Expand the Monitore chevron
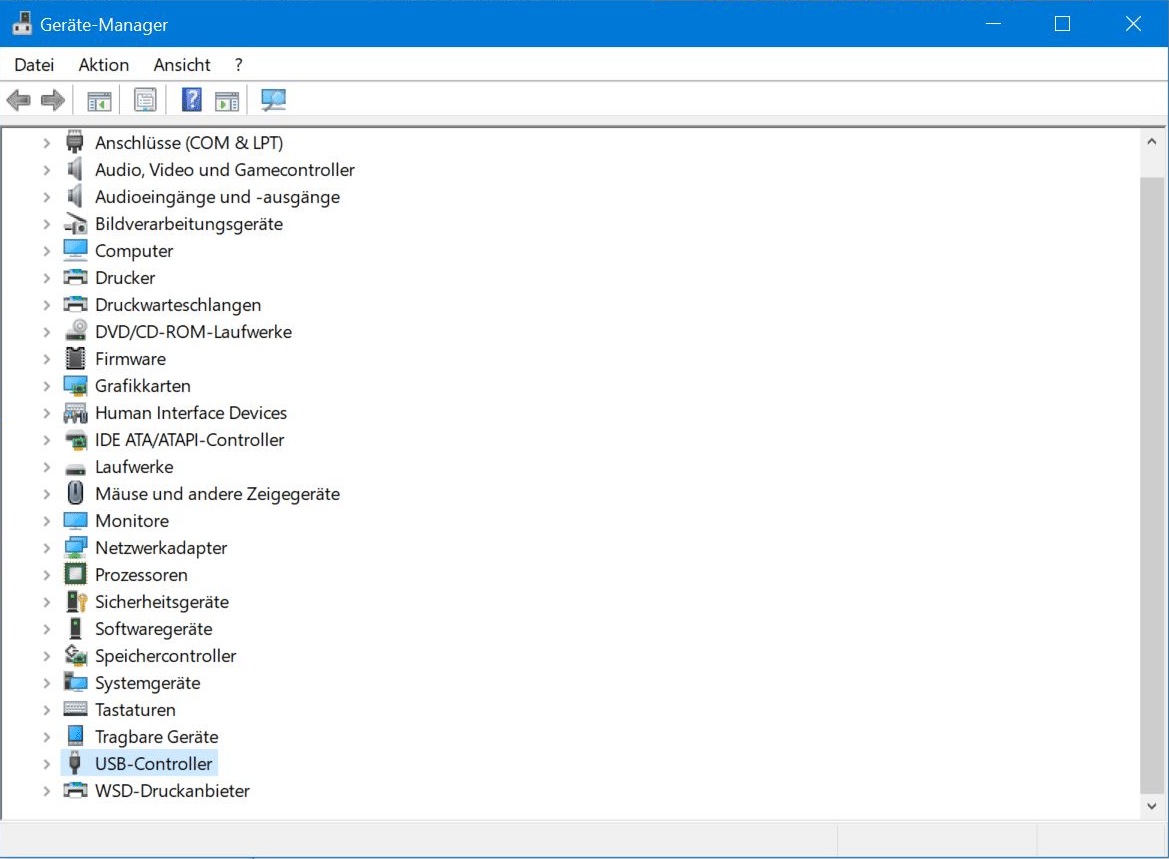 point(46,520)
